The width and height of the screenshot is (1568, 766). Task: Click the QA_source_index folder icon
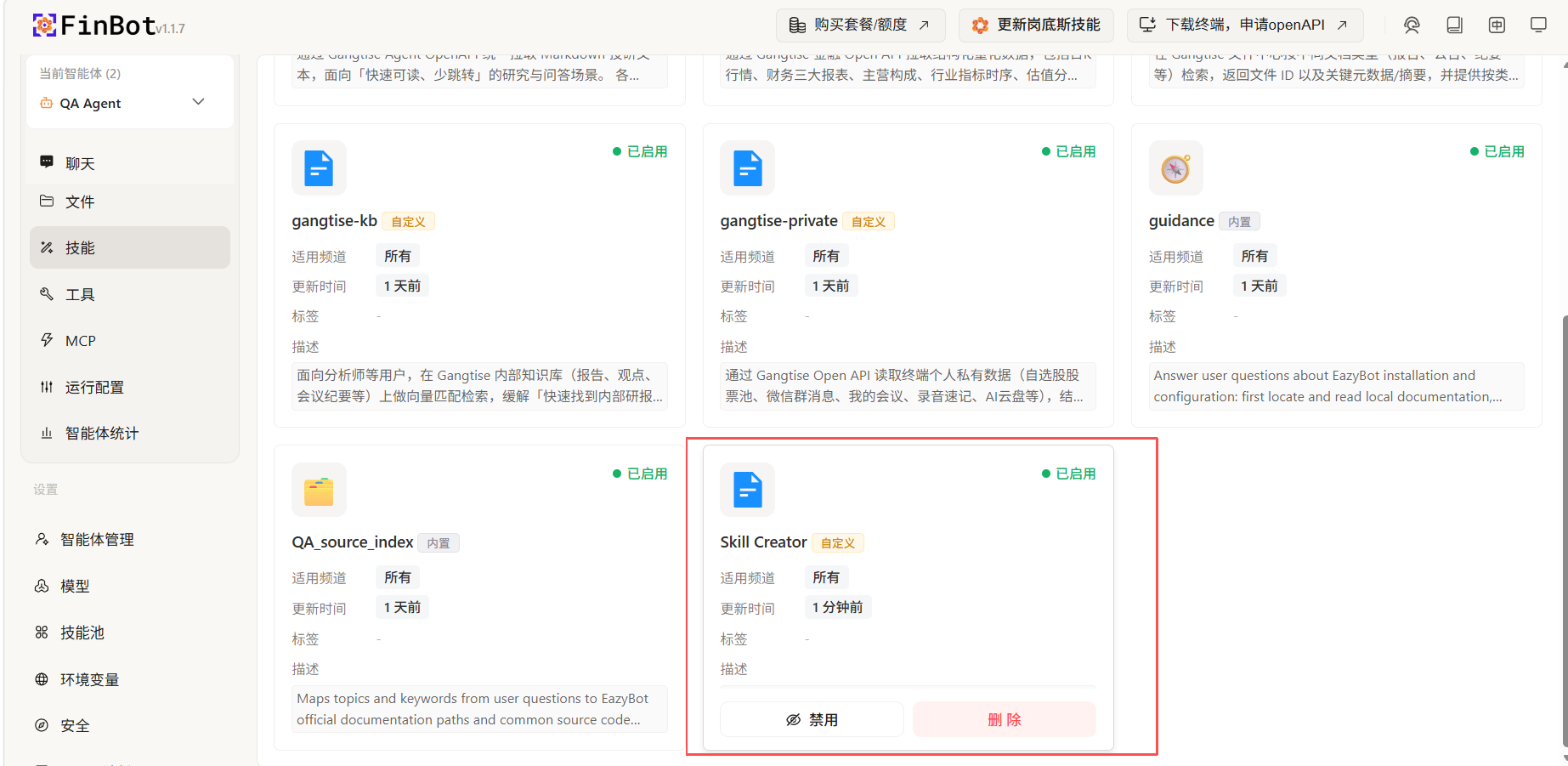(319, 490)
